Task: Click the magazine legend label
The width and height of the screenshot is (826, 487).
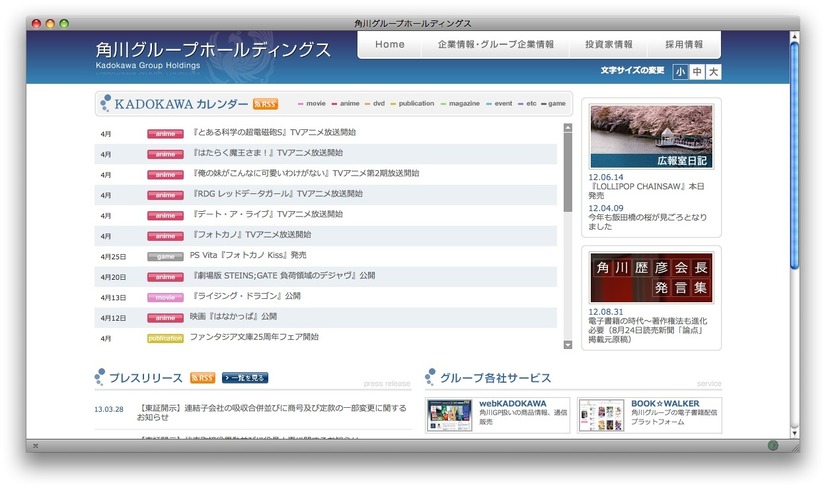Action: [x=464, y=103]
